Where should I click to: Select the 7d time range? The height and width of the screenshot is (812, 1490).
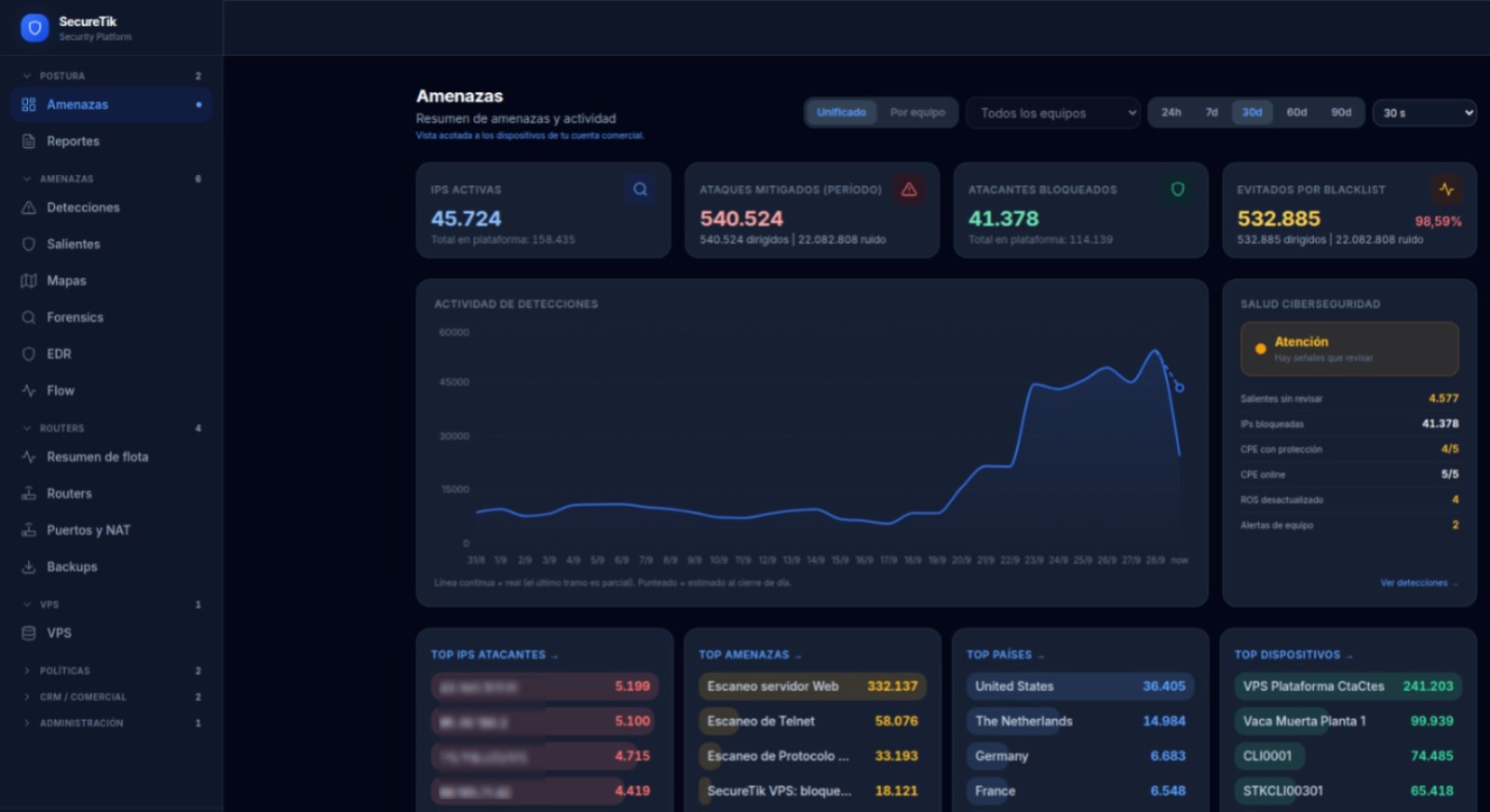[x=1212, y=113]
